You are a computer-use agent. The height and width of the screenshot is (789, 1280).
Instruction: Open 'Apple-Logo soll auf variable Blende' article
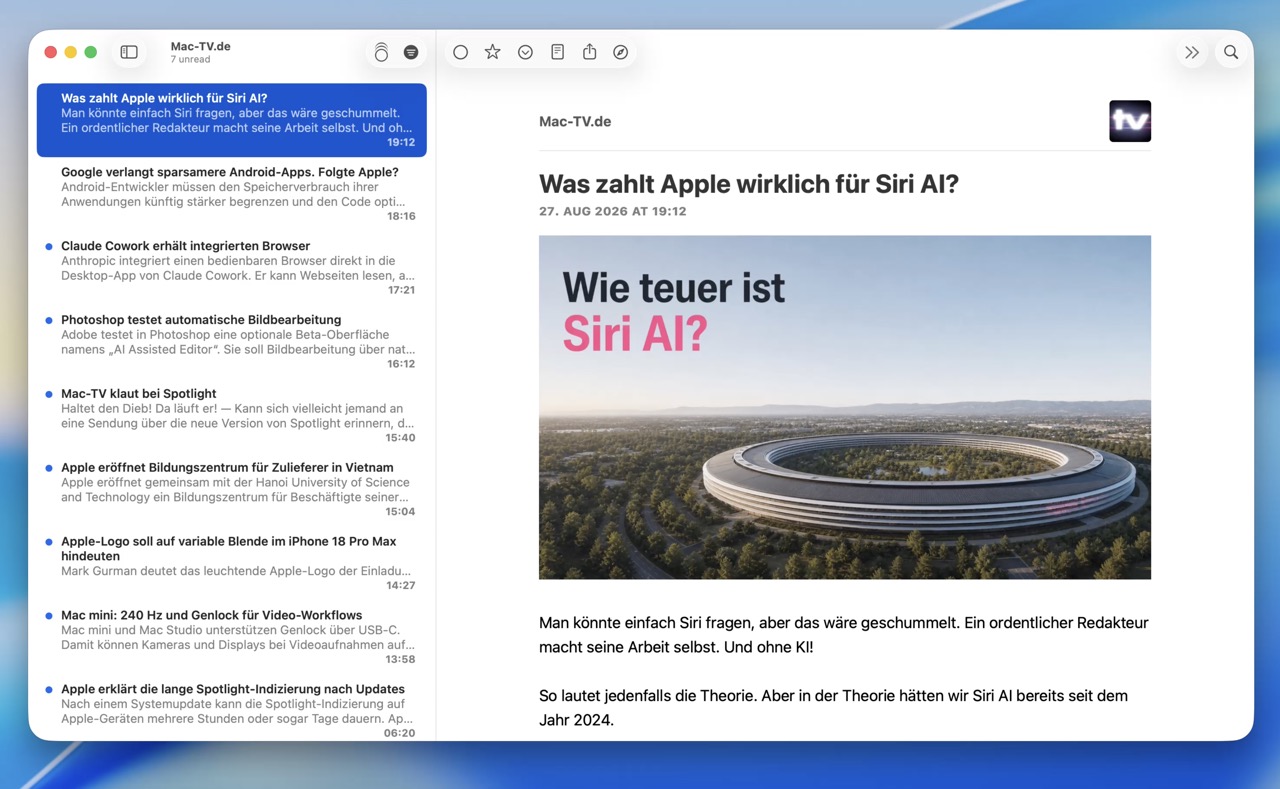[232, 564]
